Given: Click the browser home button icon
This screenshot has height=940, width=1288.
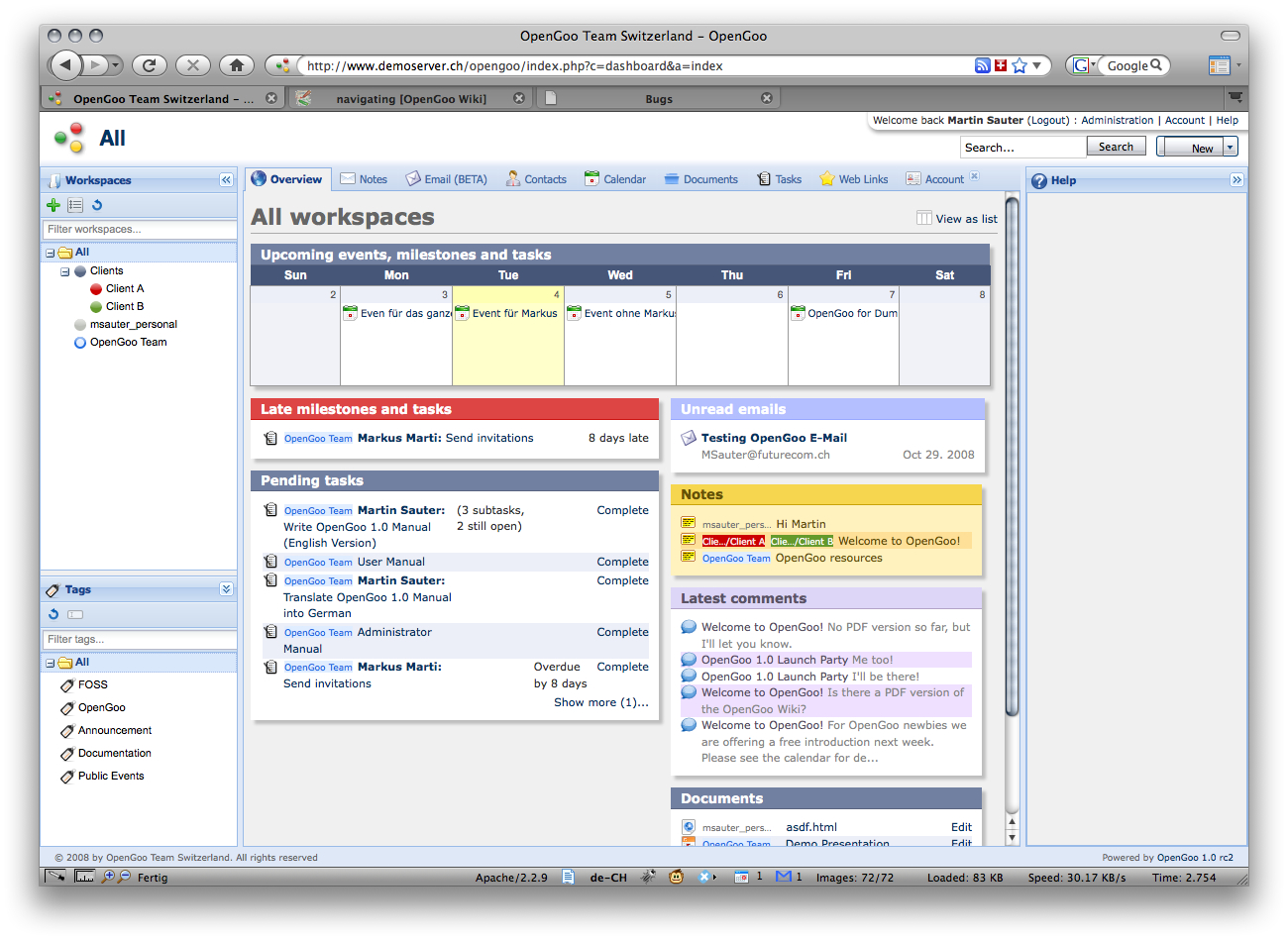Looking at the screenshot, I should pos(236,65).
